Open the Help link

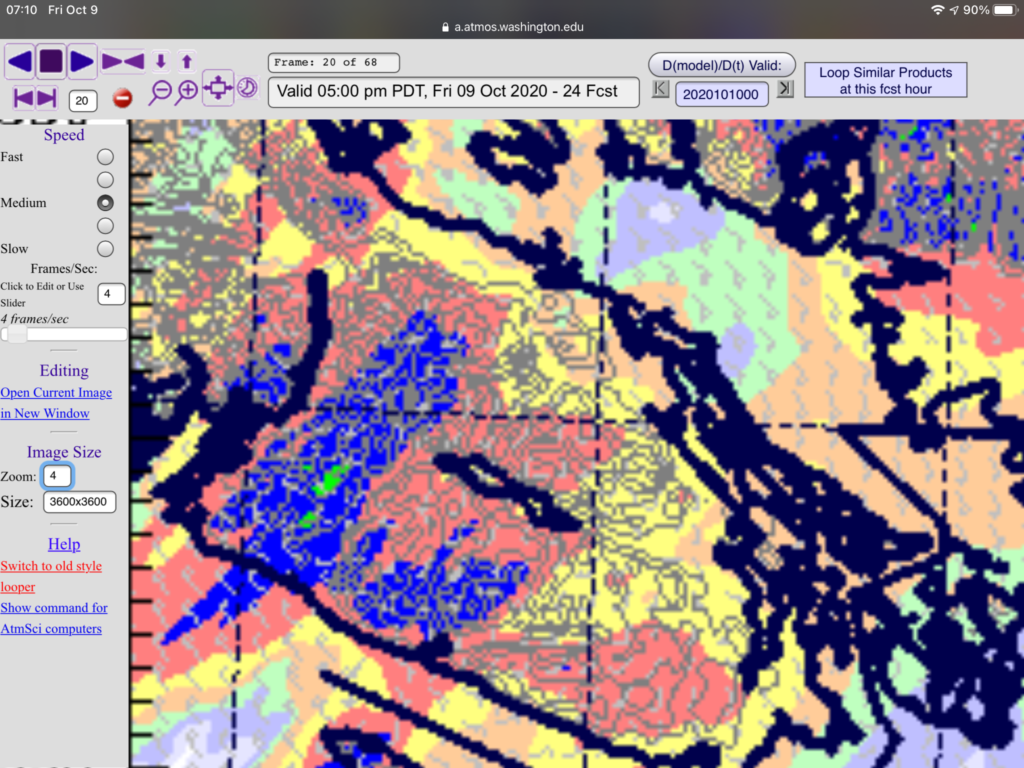coord(64,544)
